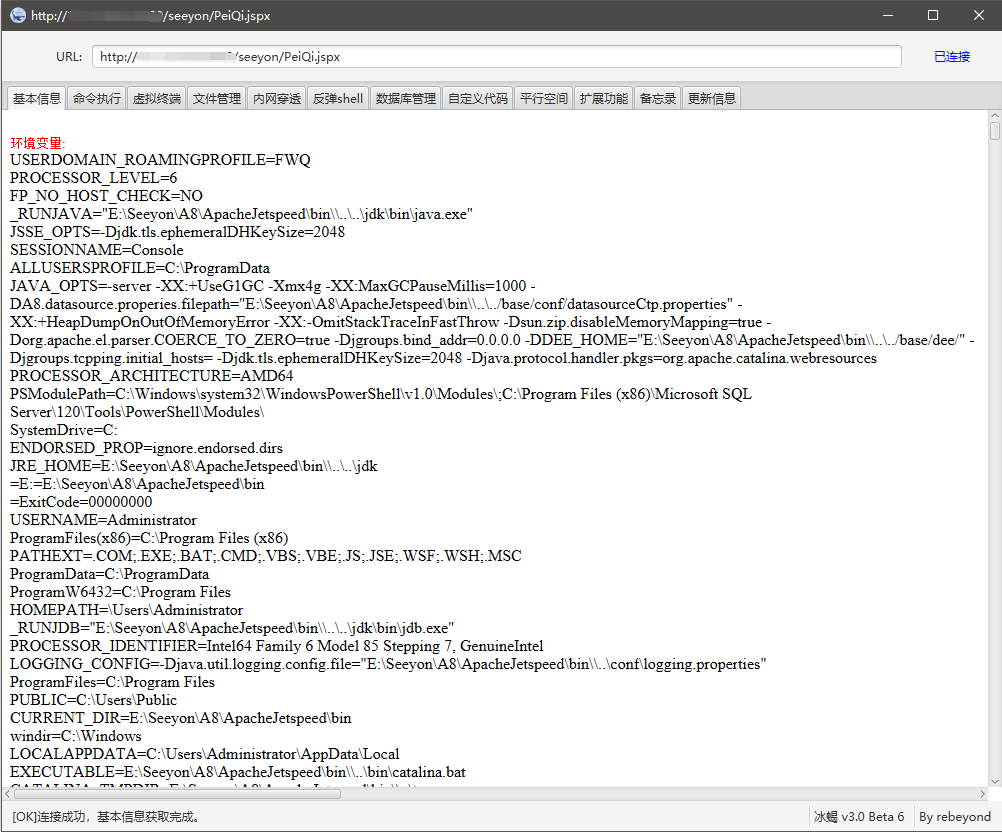Switch to the 反弹shell tab
The width and height of the screenshot is (1002, 832).
[337, 98]
